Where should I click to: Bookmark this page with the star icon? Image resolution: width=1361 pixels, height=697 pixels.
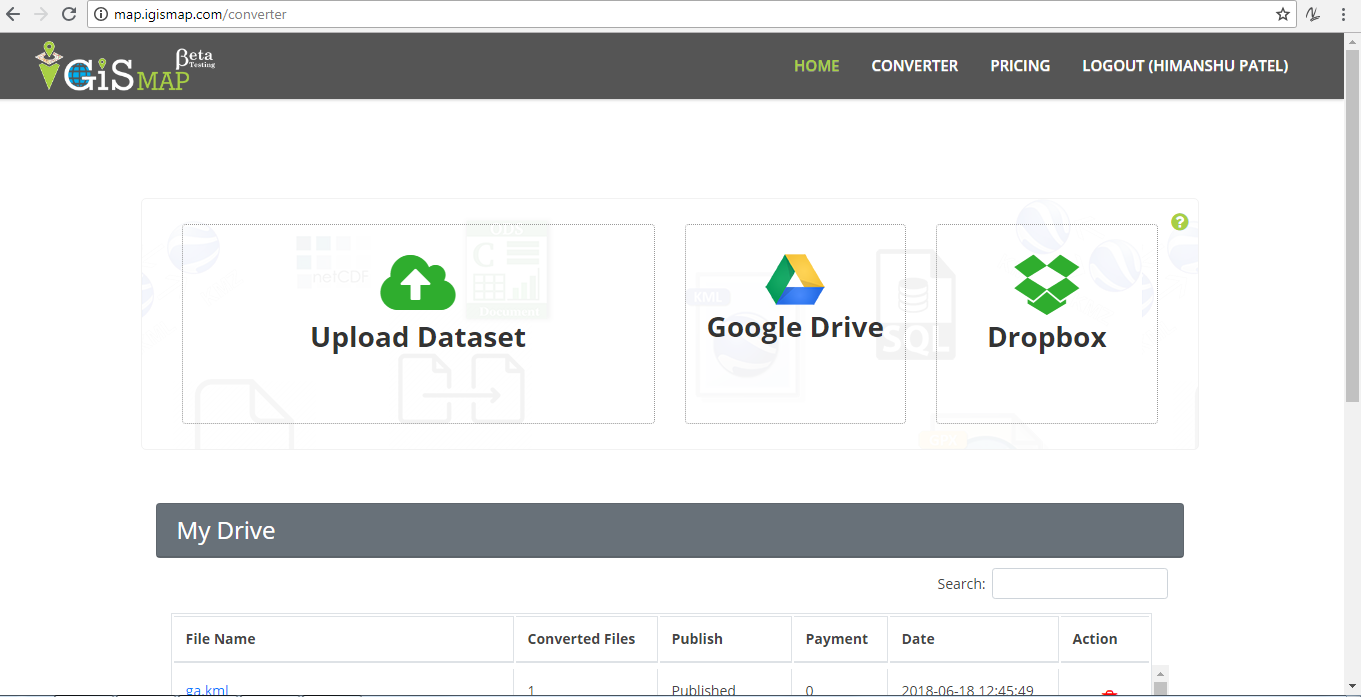(1283, 15)
